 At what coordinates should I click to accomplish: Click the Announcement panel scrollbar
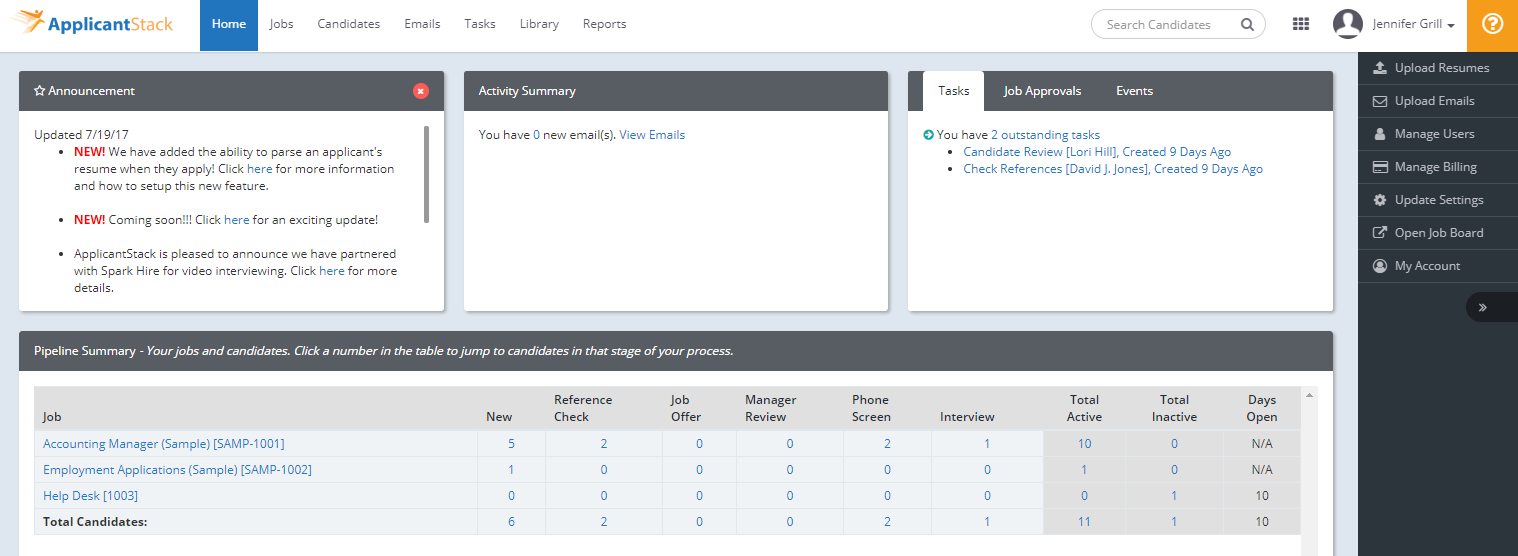[x=427, y=174]
